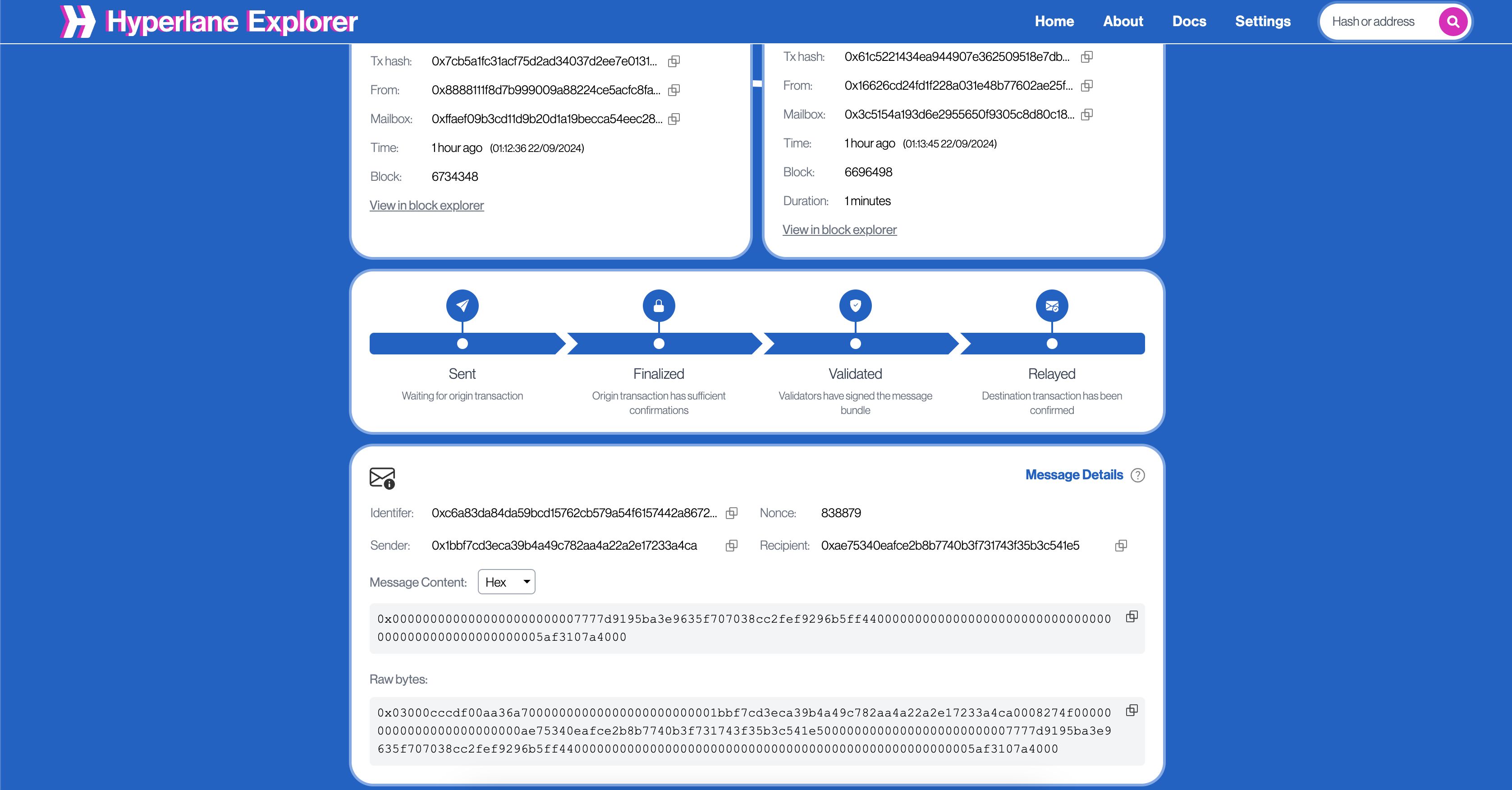Click the Message Details heading
Viewport: 1512px width, 790px height.
(1074, 475)
